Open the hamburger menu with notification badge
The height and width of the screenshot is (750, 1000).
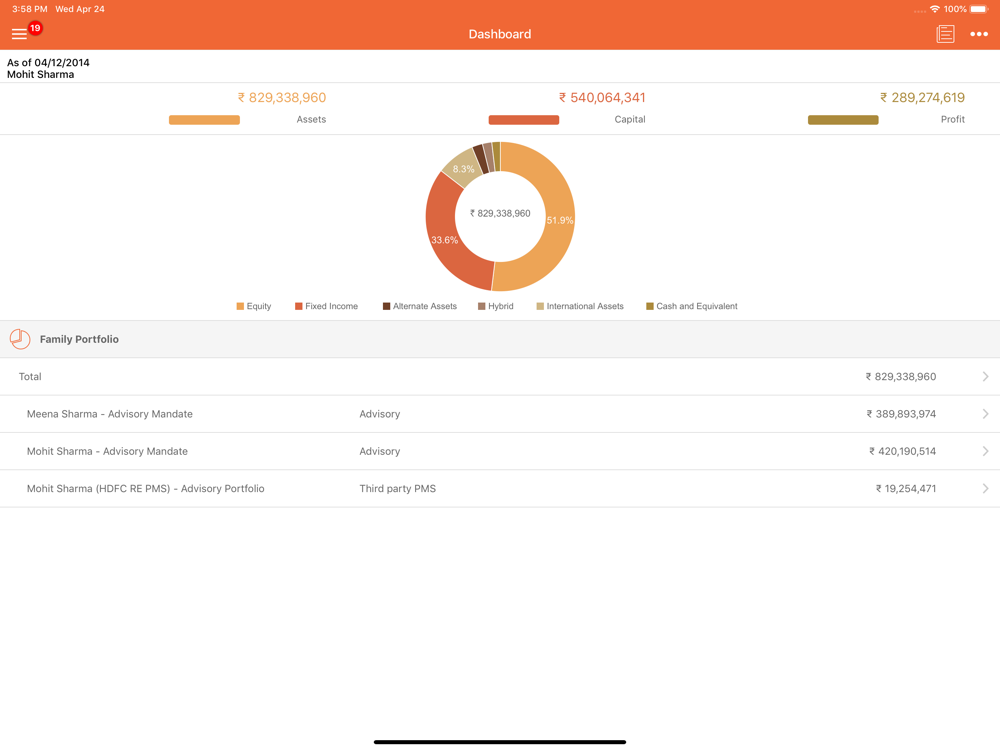[x=20, y=34]
